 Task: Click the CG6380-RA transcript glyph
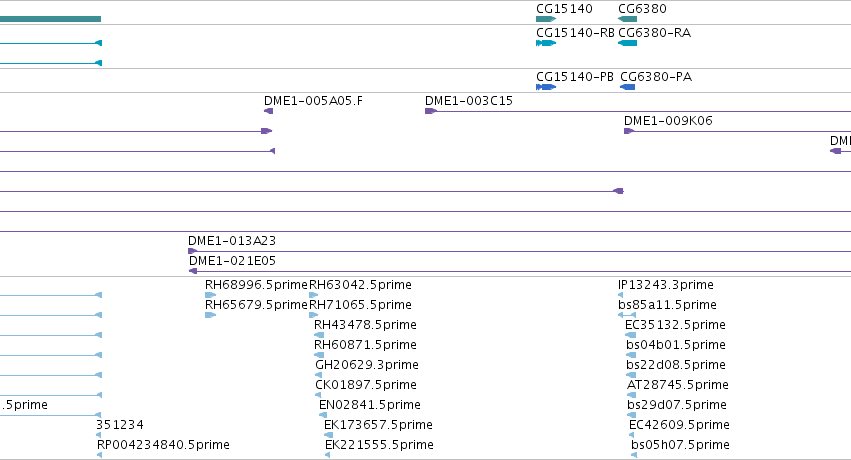click(x=627, y=43)
